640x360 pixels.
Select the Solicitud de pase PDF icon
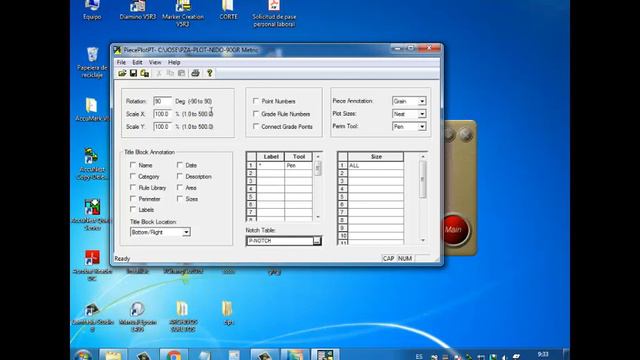pyautogui.click(x=274, y=12)
